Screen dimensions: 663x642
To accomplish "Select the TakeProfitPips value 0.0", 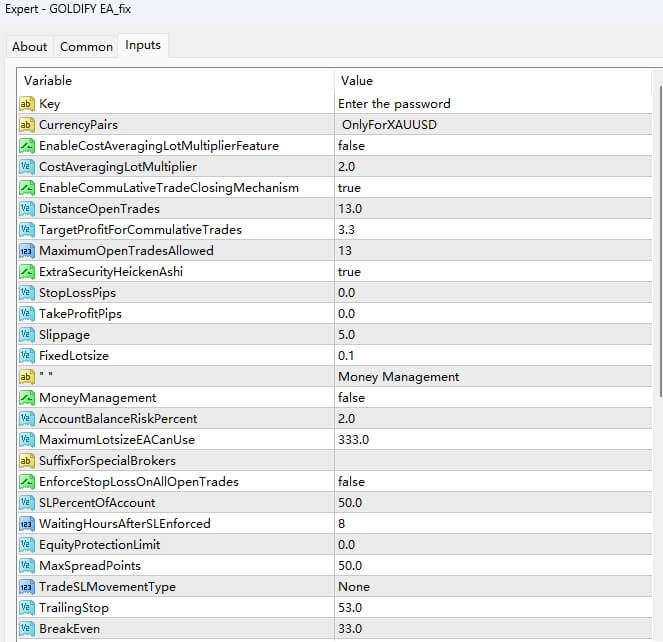I will [346, 314].
